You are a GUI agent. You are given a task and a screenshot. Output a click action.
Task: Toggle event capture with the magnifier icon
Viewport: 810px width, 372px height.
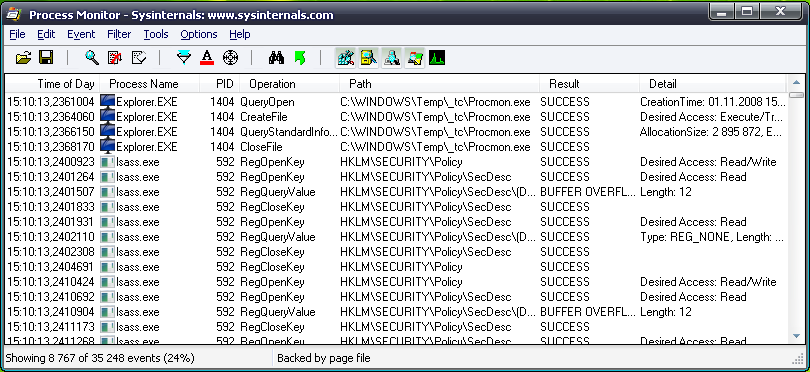(x=92, y=57)
